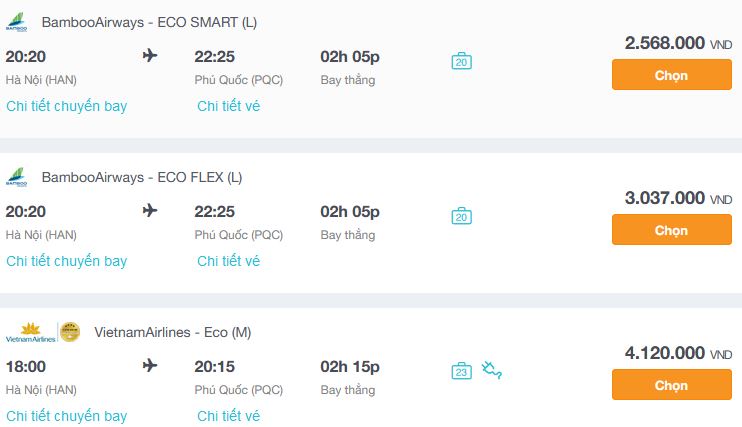Open Chi tiết chuyến bay for ECO SMART

click(x=67, y=106)
